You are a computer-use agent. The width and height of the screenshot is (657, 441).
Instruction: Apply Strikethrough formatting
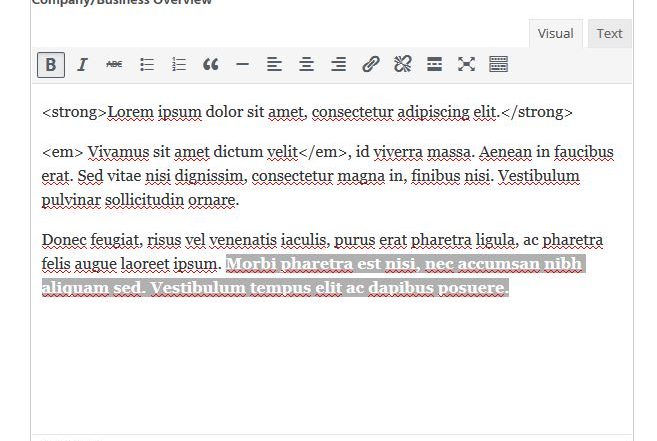point(114,65)
